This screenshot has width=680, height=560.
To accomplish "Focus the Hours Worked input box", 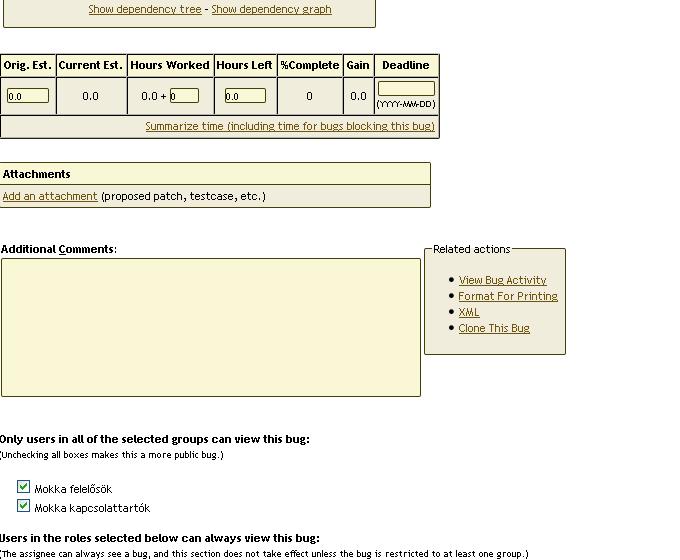I will point(184,96).
